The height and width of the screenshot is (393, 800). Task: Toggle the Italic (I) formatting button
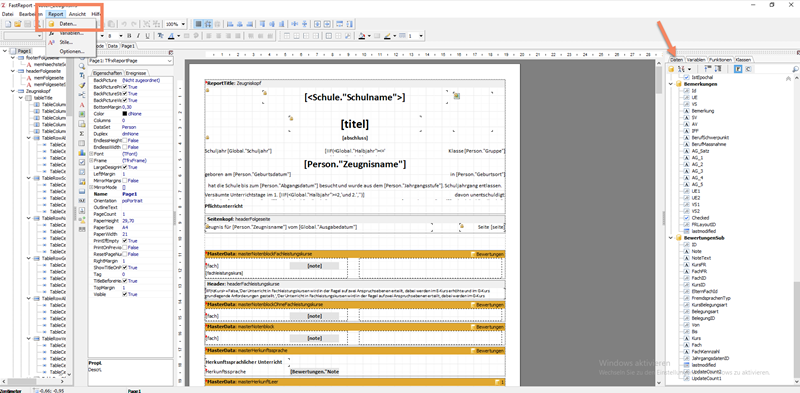tap(138, 36)
